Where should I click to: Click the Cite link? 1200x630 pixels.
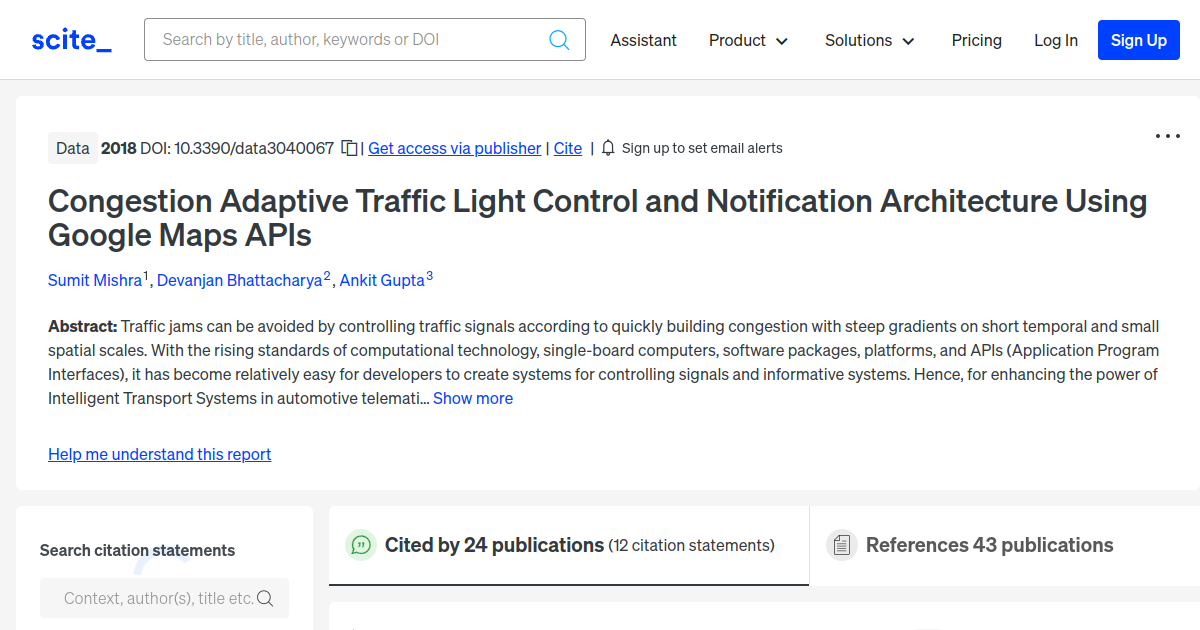[x=567, y=148]
